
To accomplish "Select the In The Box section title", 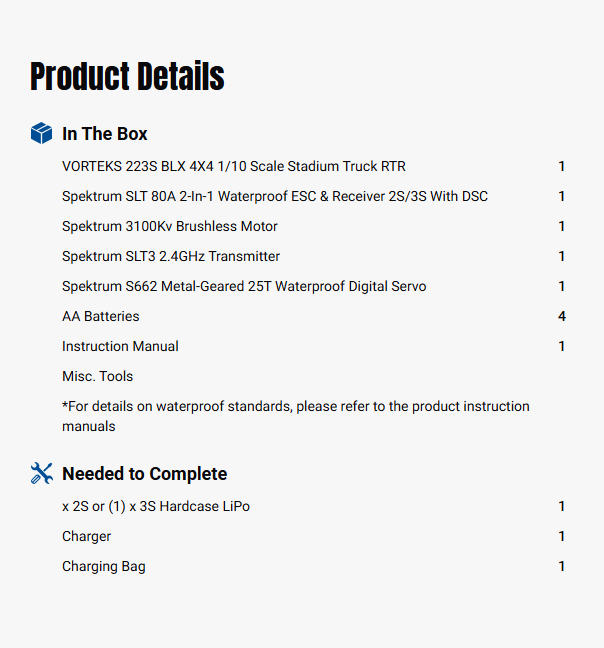I will click(104, 134).
